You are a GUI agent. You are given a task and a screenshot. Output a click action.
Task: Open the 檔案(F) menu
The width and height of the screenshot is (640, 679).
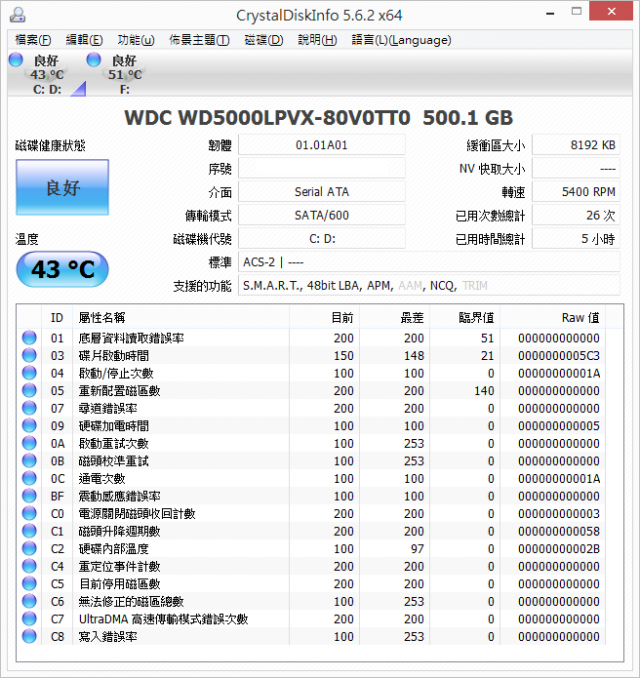click(x=33, y=40)
